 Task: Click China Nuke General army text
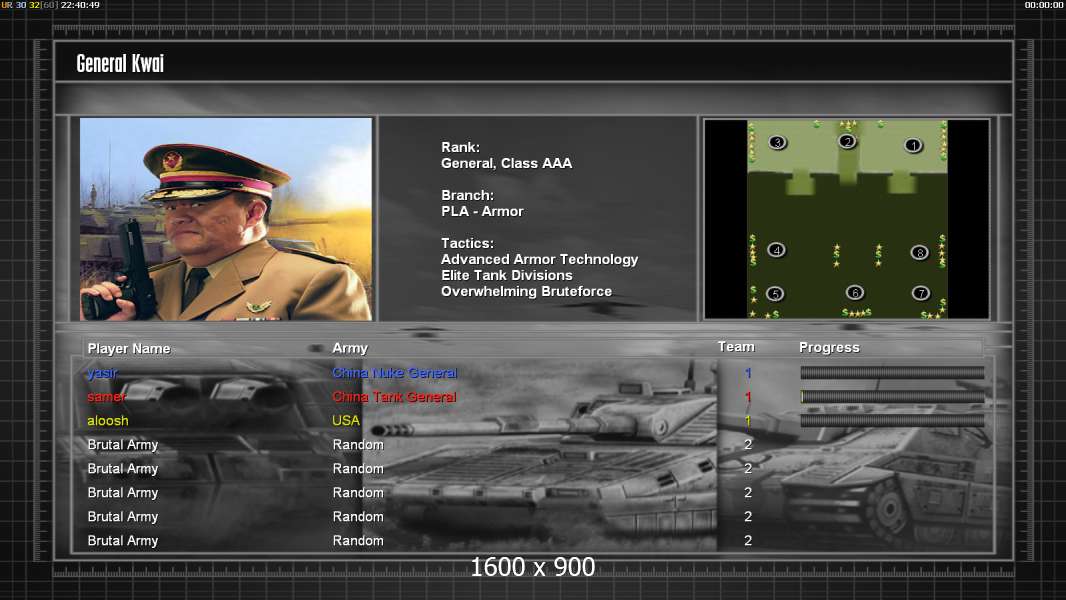[x=394, y=373]
